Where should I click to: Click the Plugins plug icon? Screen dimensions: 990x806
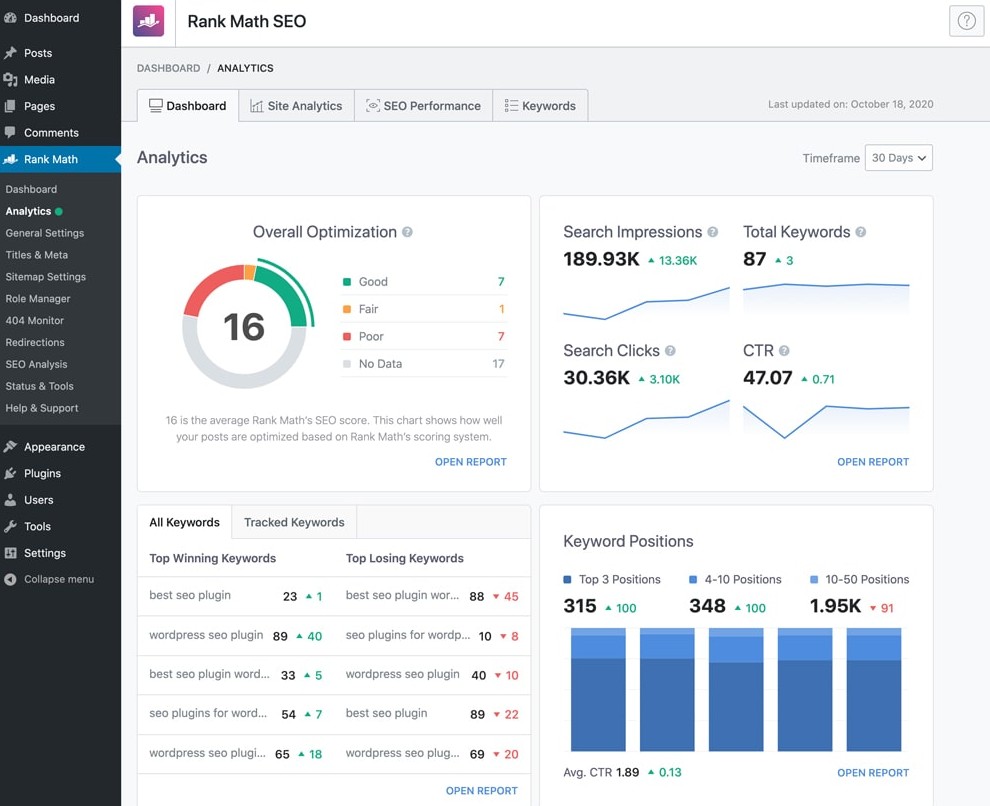click(10, 473)
